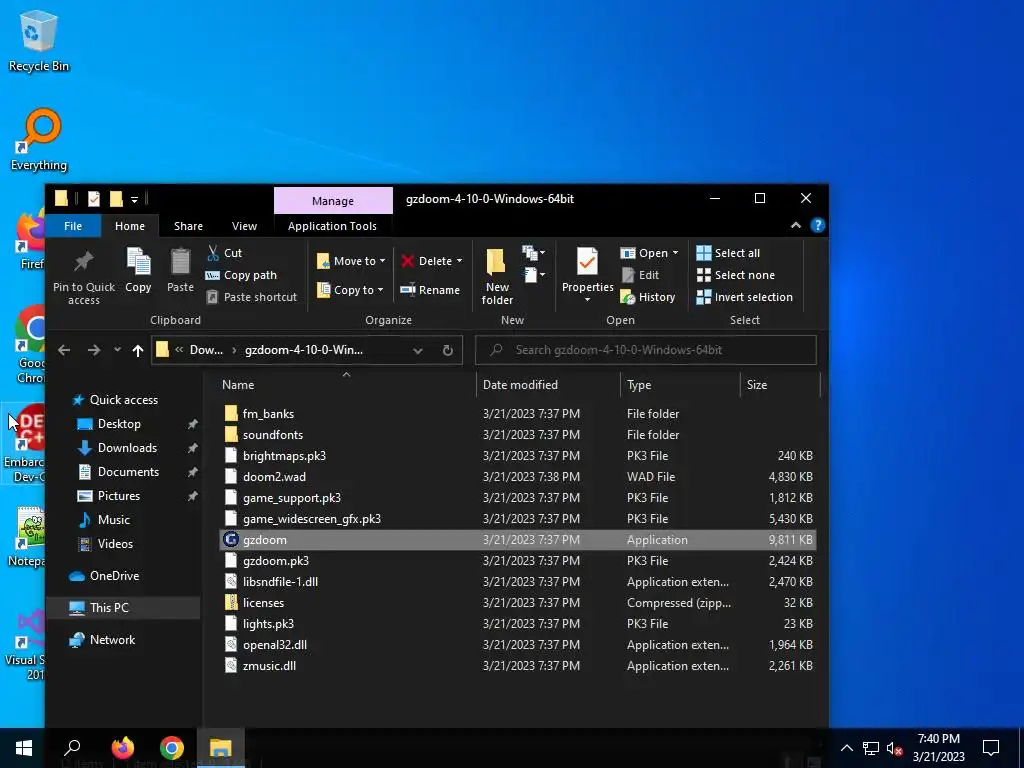Sort files by the Name column
This screenshot has height=768, width=1024.
pos(346,385)
